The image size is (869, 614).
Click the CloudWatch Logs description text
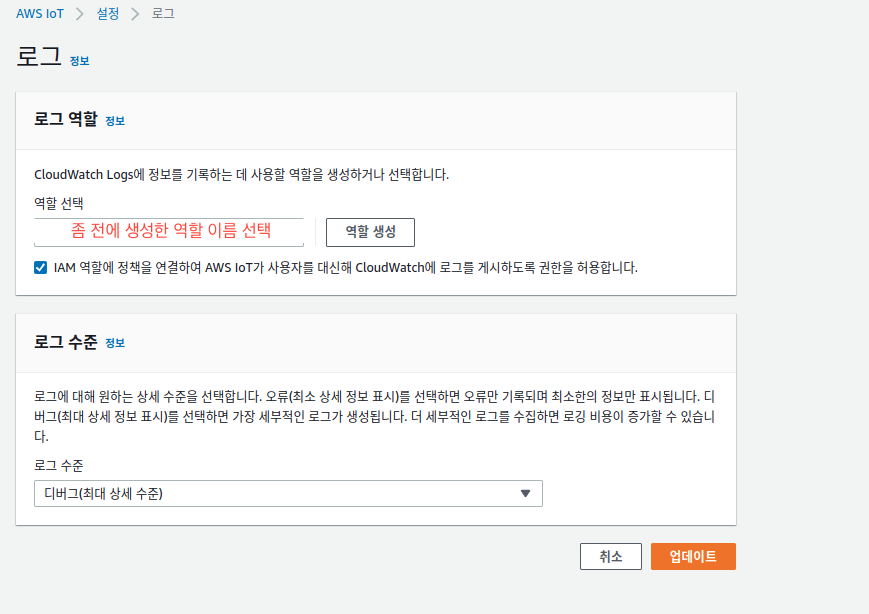242,175
